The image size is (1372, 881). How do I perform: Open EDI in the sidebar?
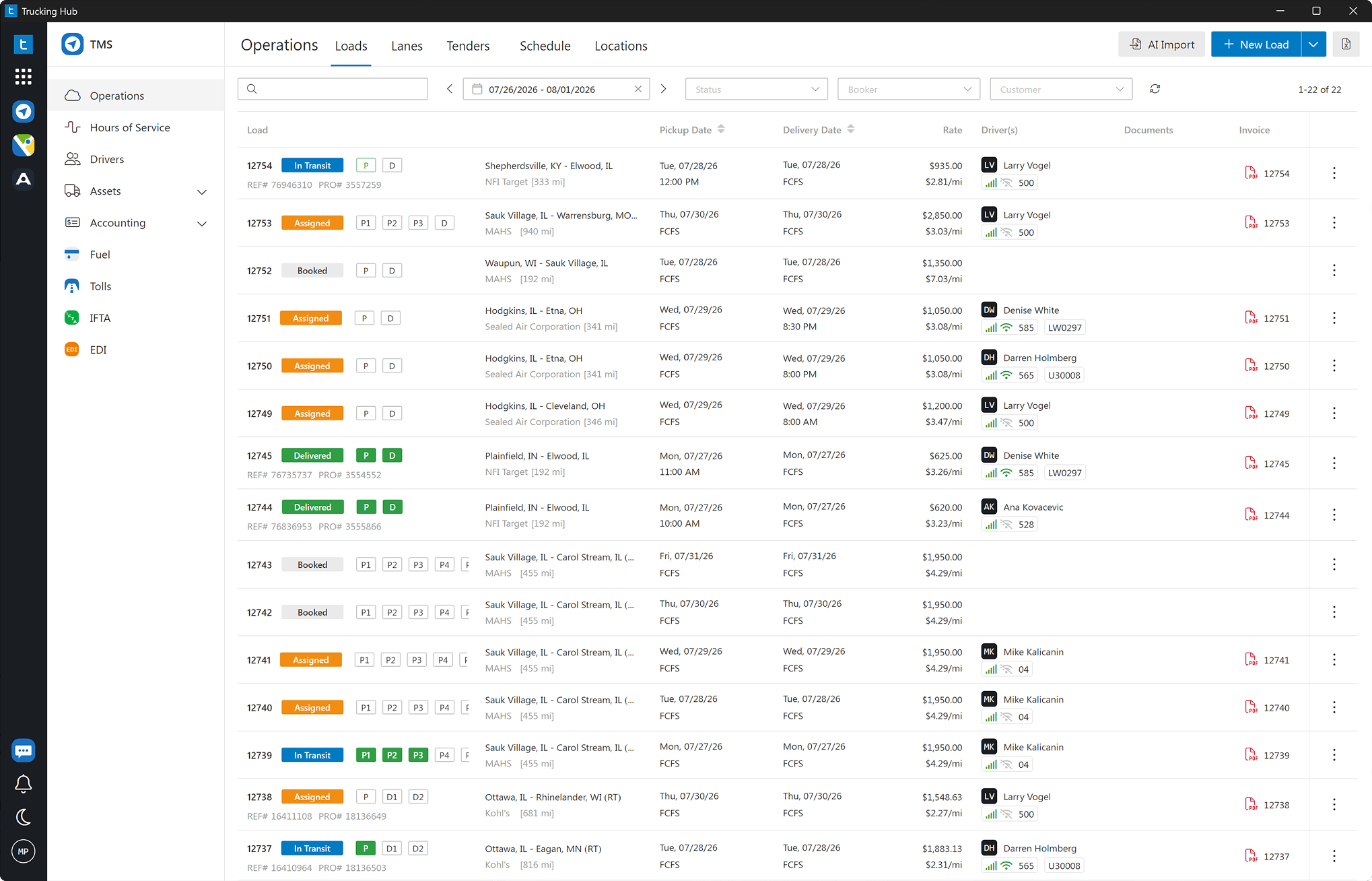coord(136,350)
